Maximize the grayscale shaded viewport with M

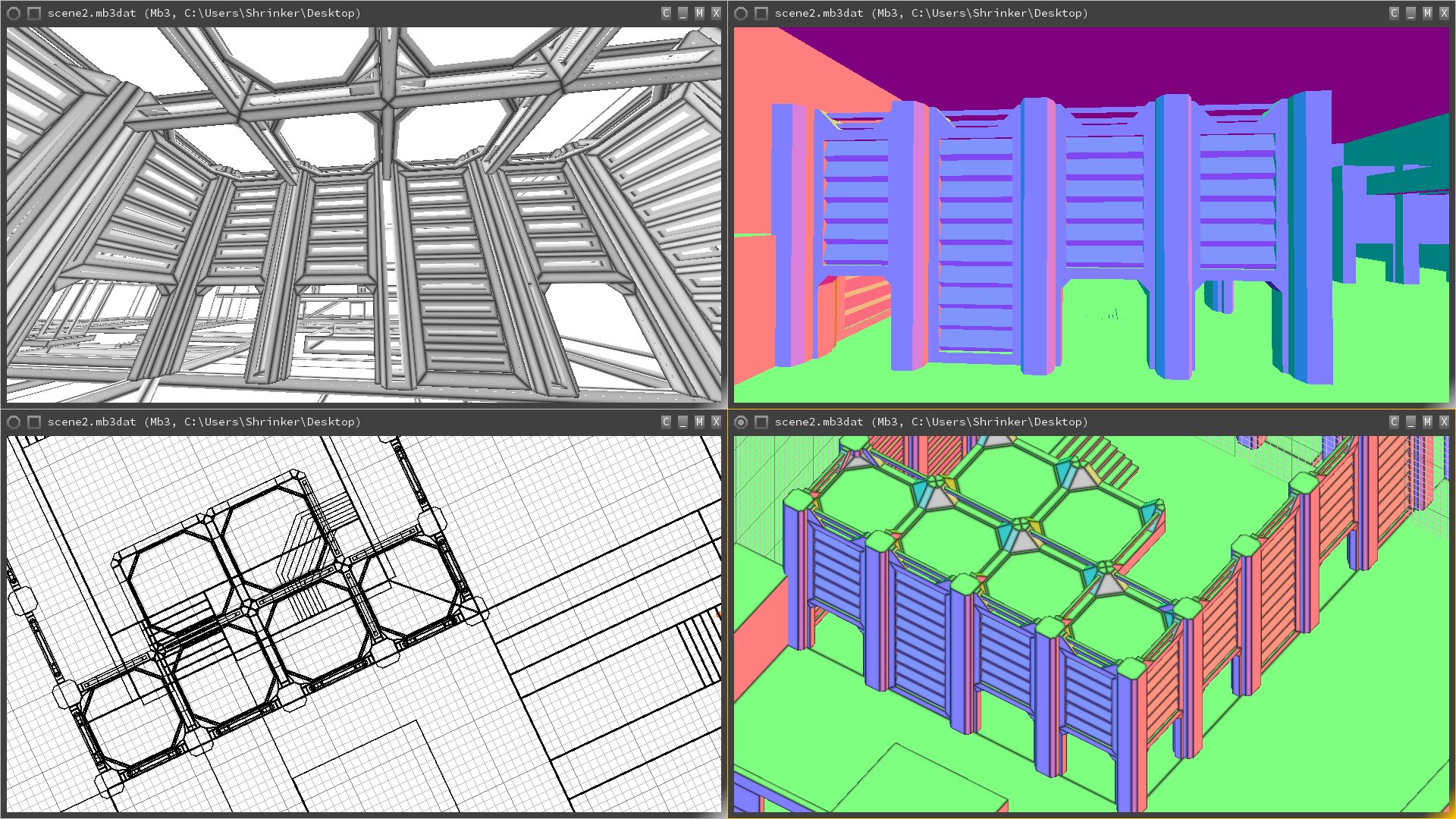[699, 13]
